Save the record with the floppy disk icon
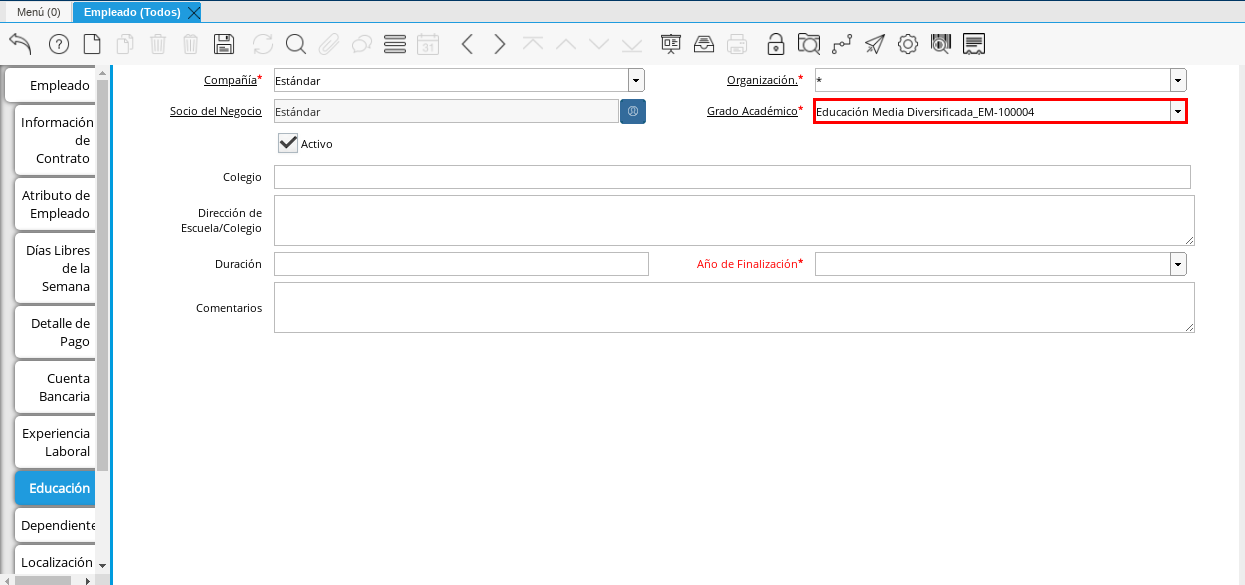The height and width of the screenshot is (585, 1245). pos(224,43)
